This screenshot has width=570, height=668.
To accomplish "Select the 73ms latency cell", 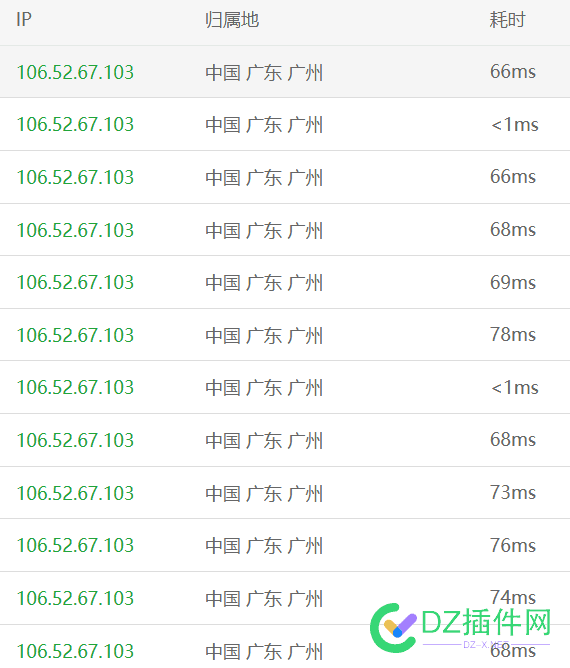I will 513,492.
